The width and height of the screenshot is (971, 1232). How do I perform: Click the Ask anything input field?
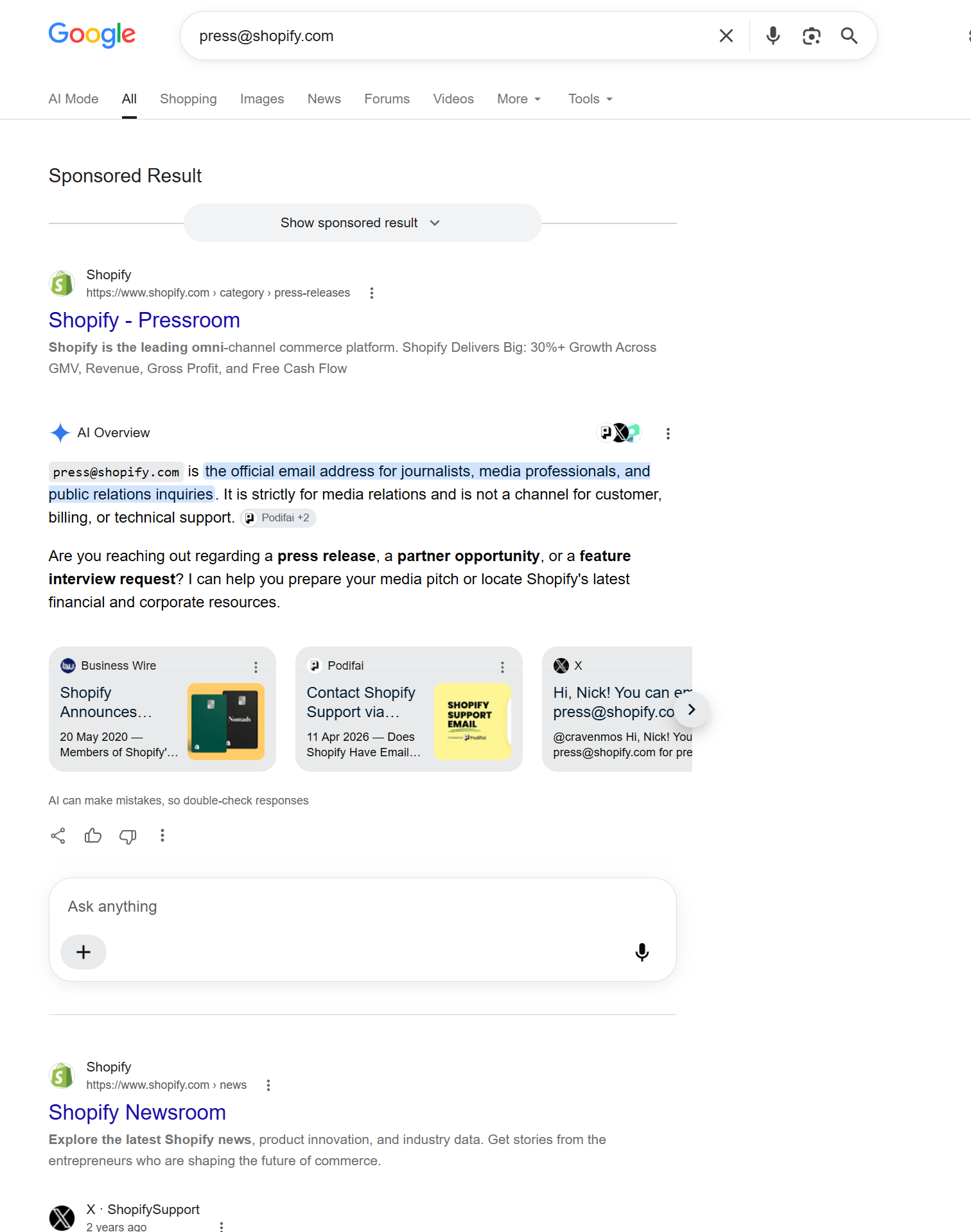tap(363, 907)
